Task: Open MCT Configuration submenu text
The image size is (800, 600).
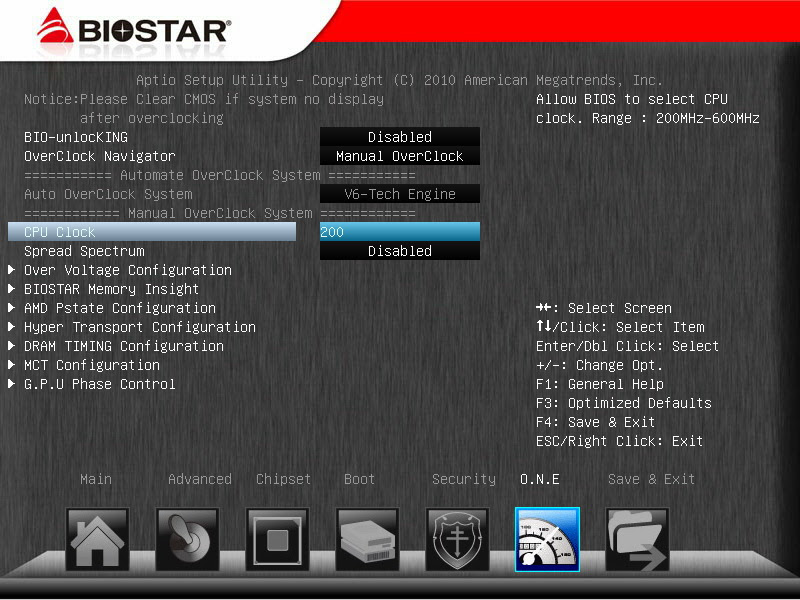Action: tap(92, 365)
